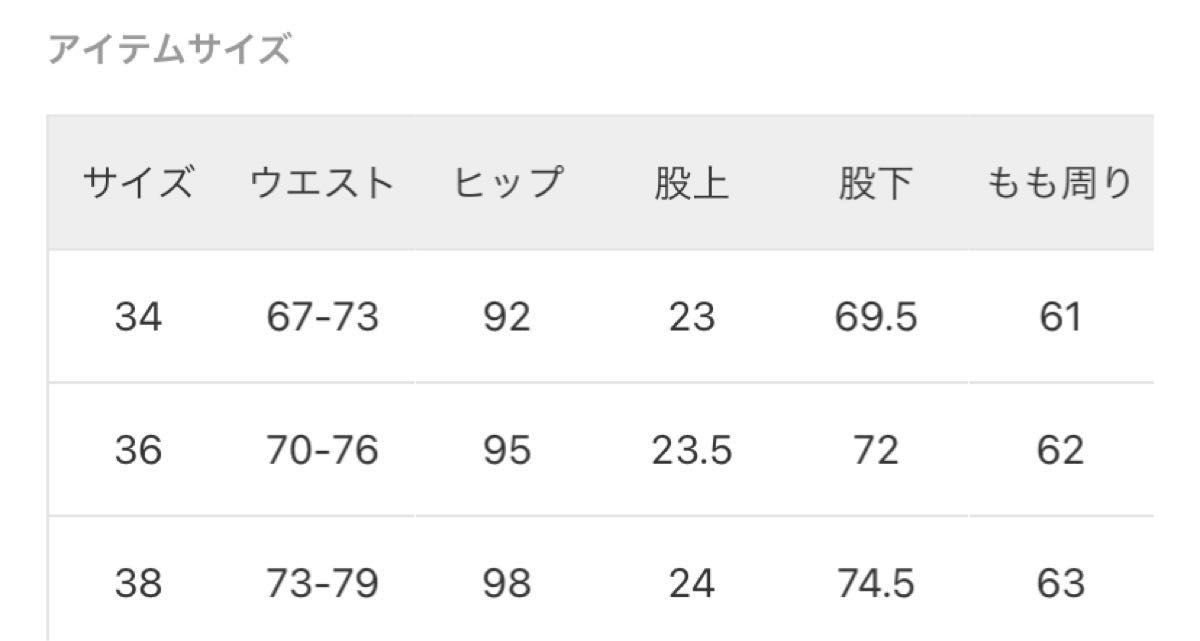Click size 34 row label

pos(138,318)
